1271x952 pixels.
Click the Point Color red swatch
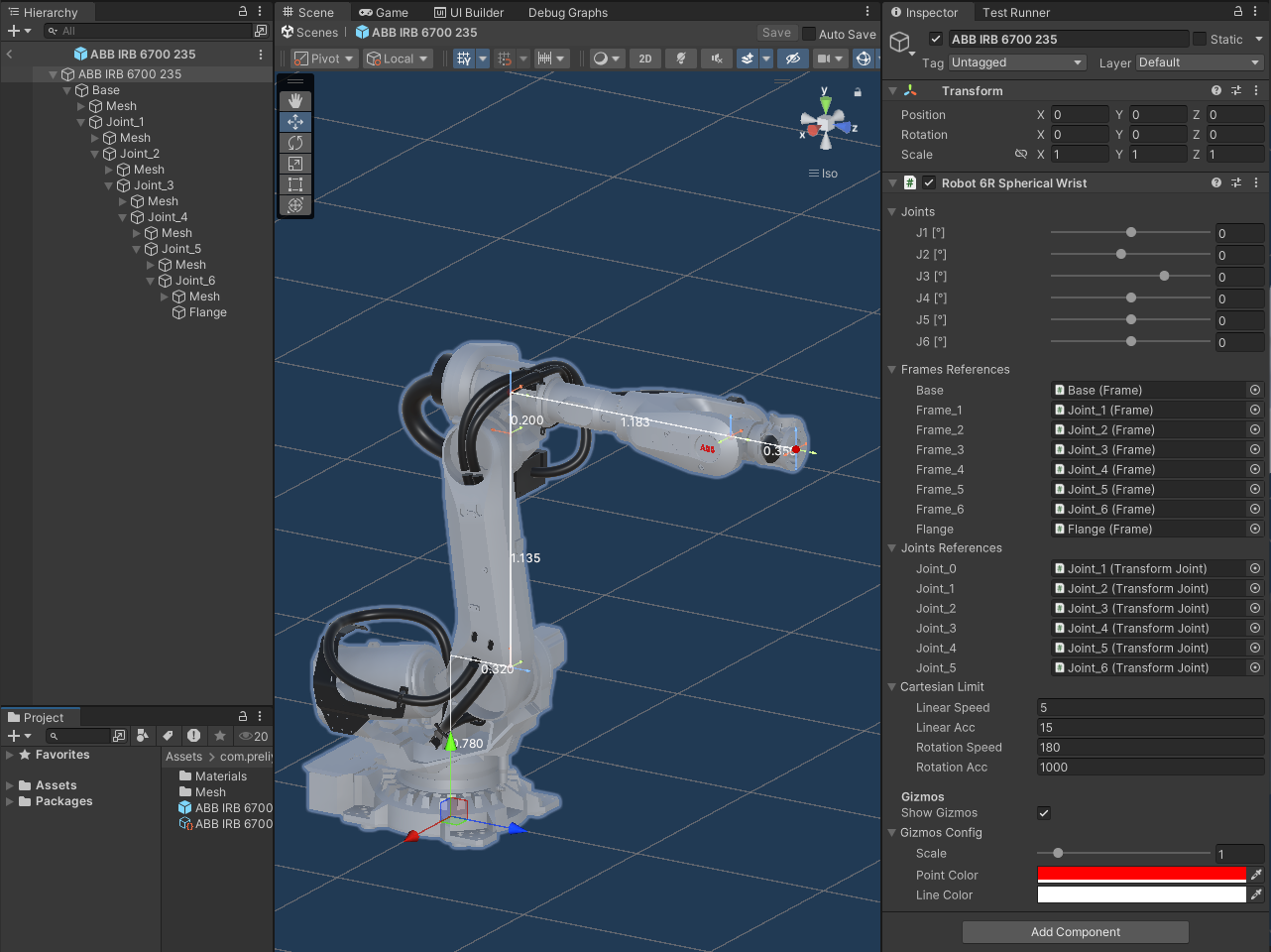pos(1141,875)
